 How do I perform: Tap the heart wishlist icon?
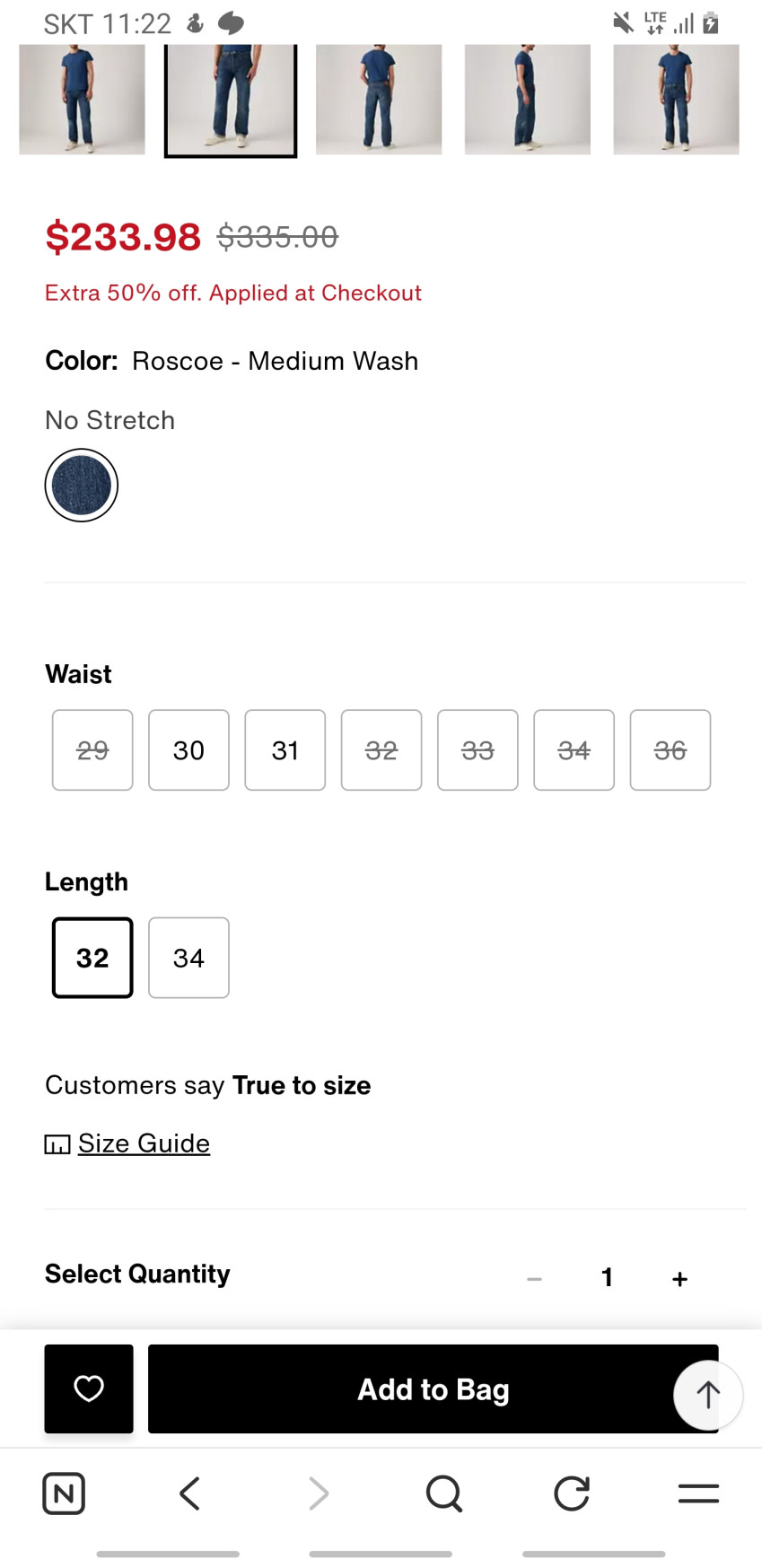click(x=89, y=1388)
